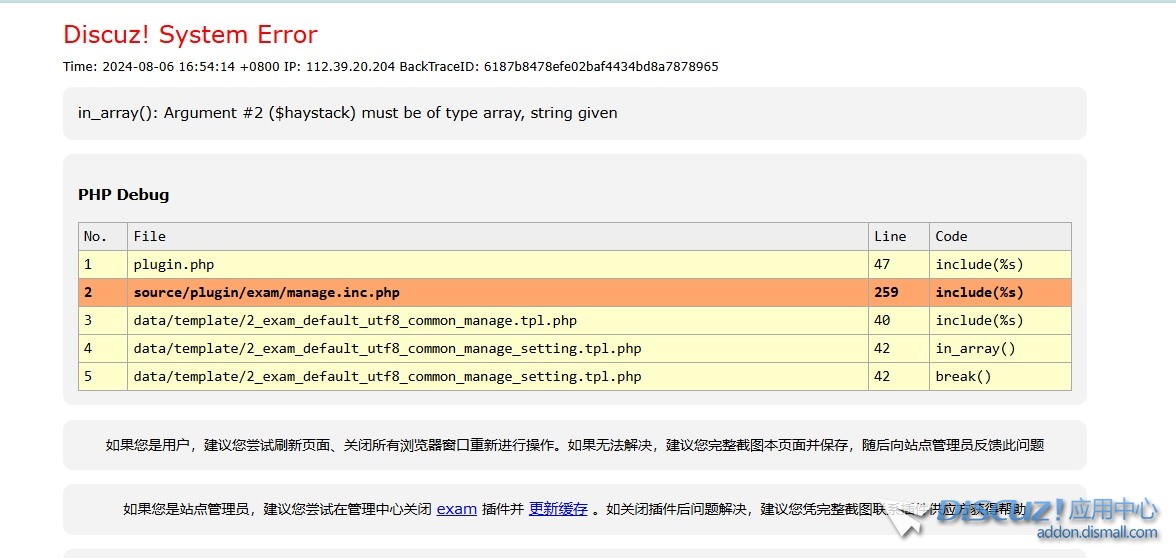Click the Discuz! System Error heading
The image size is (1176, 558).
[190, 34]
